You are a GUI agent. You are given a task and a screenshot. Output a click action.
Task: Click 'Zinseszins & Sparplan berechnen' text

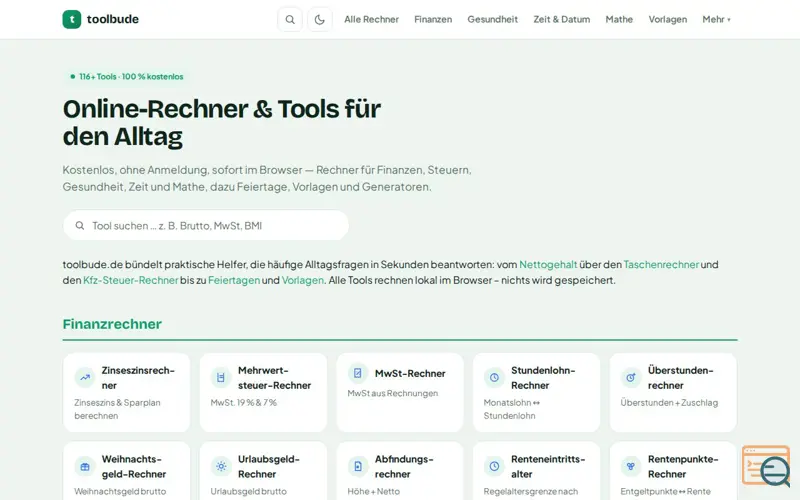117,409
